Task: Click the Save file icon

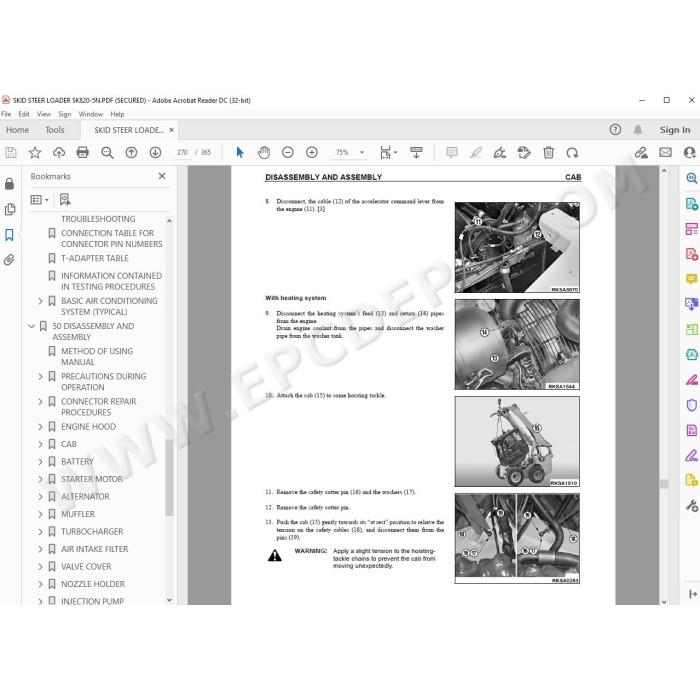Action: [x=11, y=153]
